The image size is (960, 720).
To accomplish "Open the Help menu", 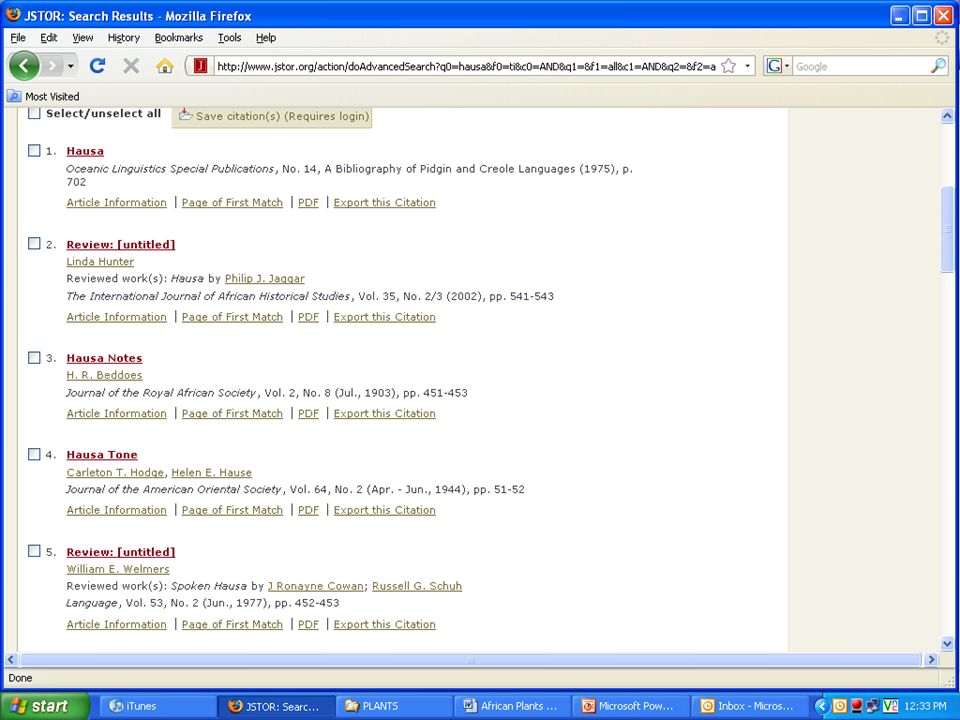I will 266,37.
